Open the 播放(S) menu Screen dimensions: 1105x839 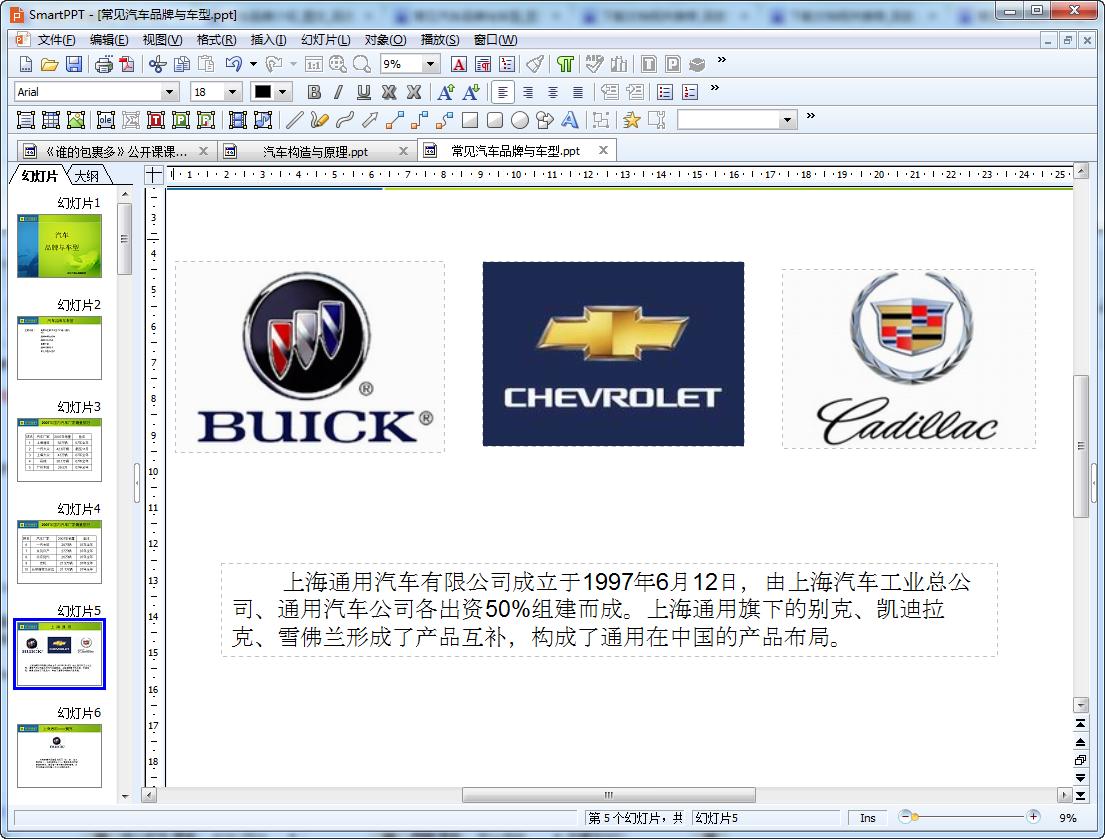(440, 40)
